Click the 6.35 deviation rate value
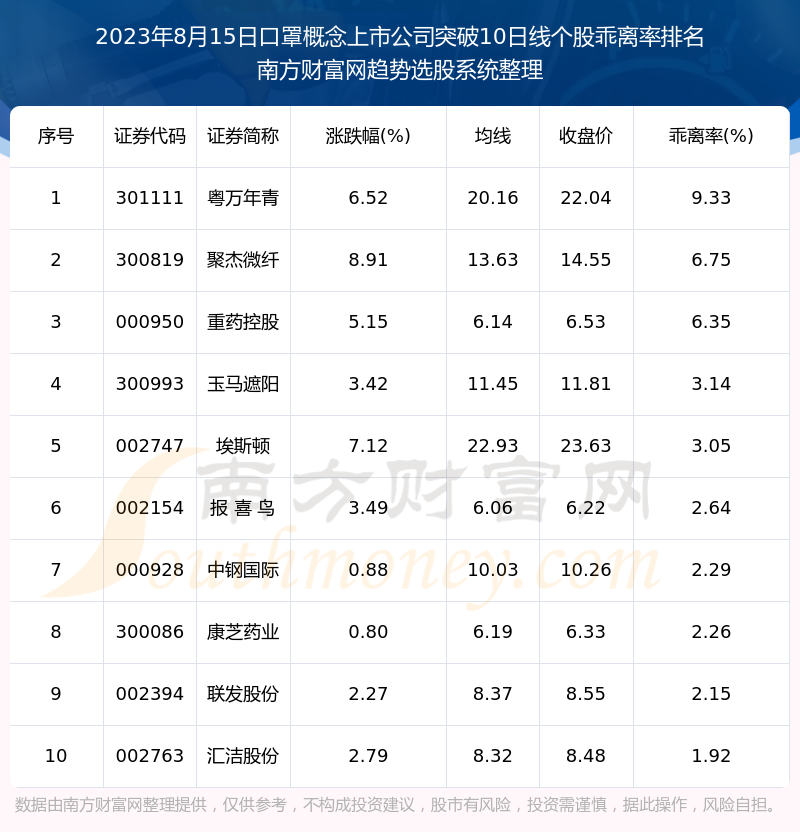This screenshot has width=800, height=832. click(x=711, y=322)
